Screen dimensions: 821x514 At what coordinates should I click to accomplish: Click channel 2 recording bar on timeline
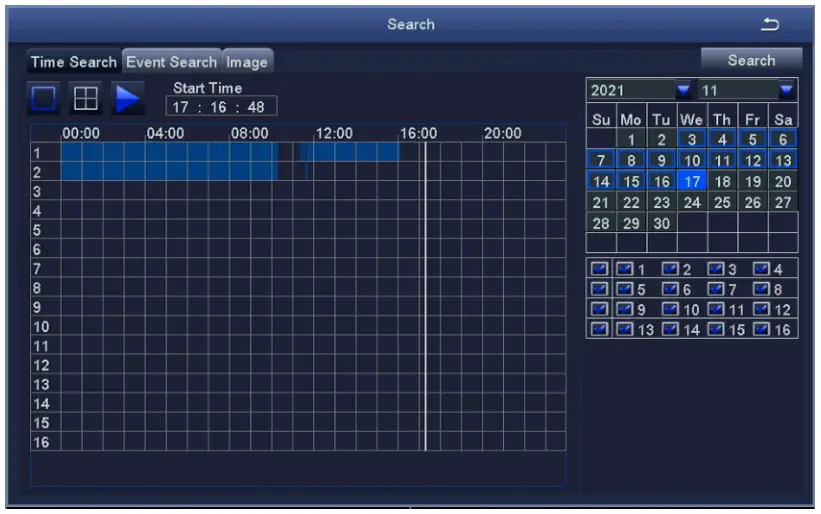click(170, 172)
